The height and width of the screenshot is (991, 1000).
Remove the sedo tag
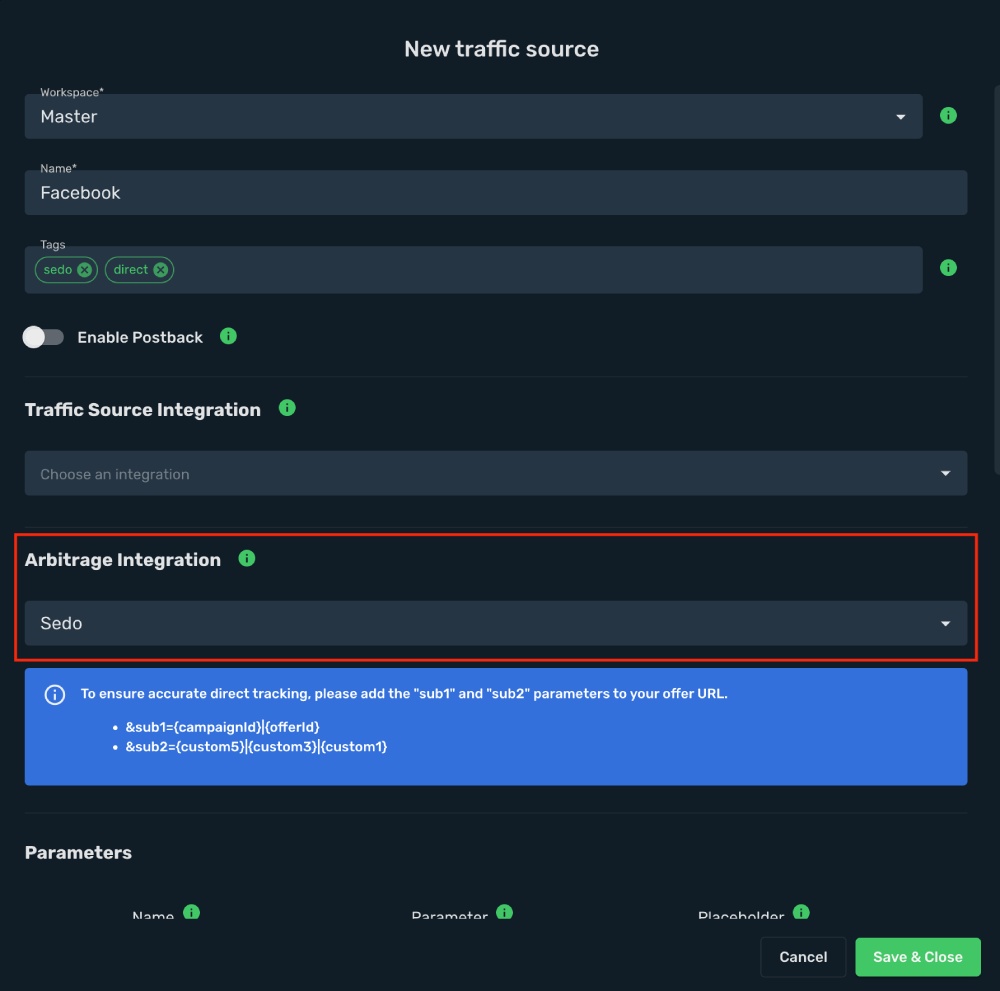coord(84,270)
